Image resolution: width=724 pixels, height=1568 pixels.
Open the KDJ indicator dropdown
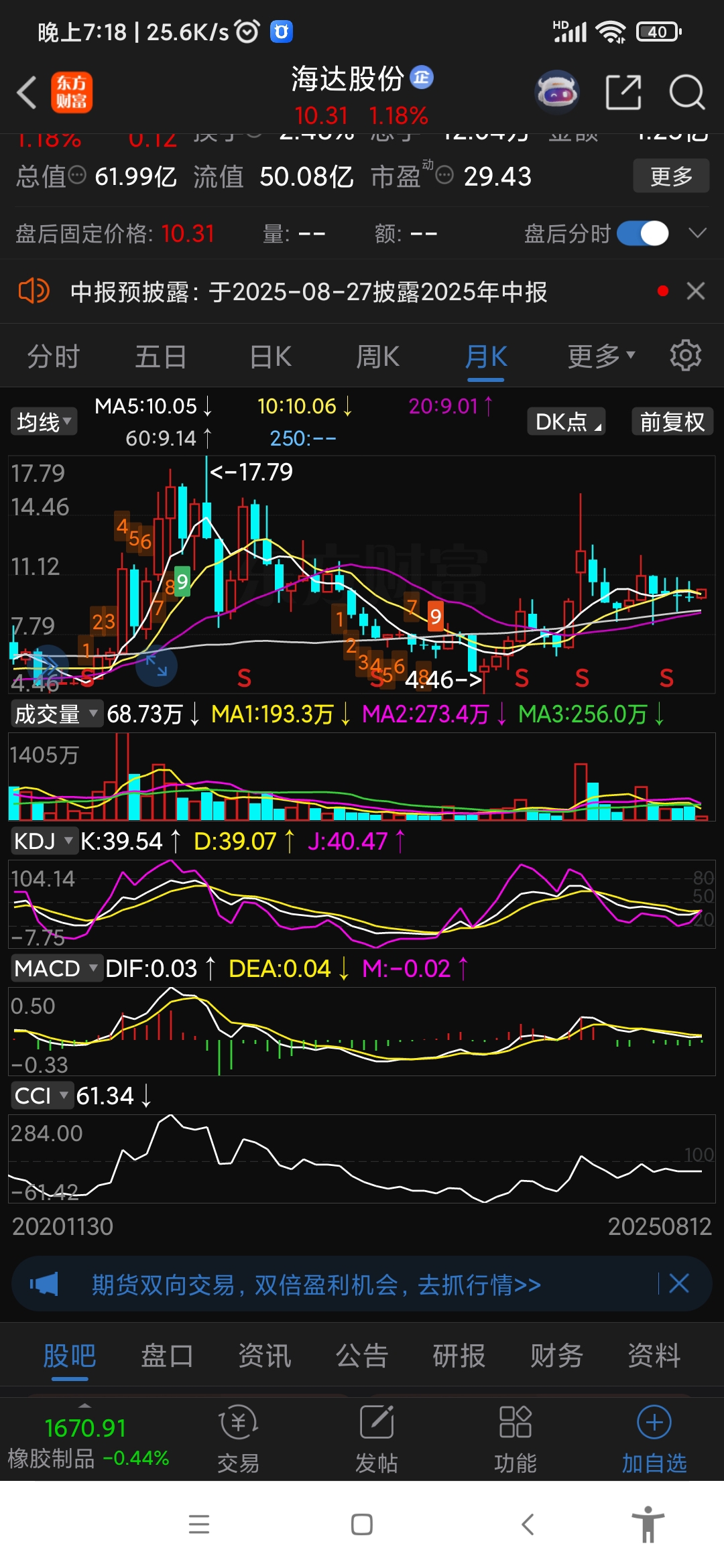(x=44, y=841)
